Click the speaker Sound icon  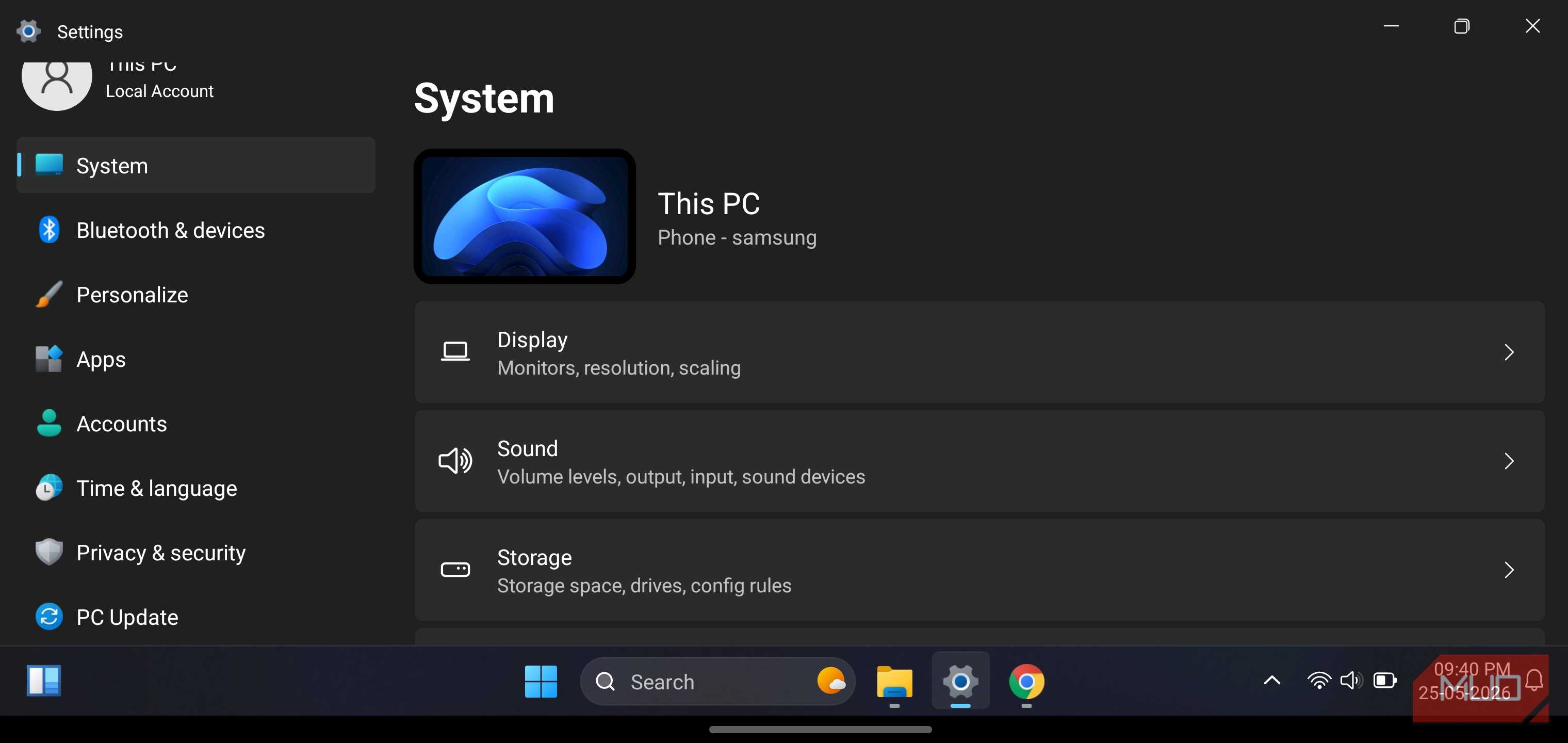click(x=455, y=461)
